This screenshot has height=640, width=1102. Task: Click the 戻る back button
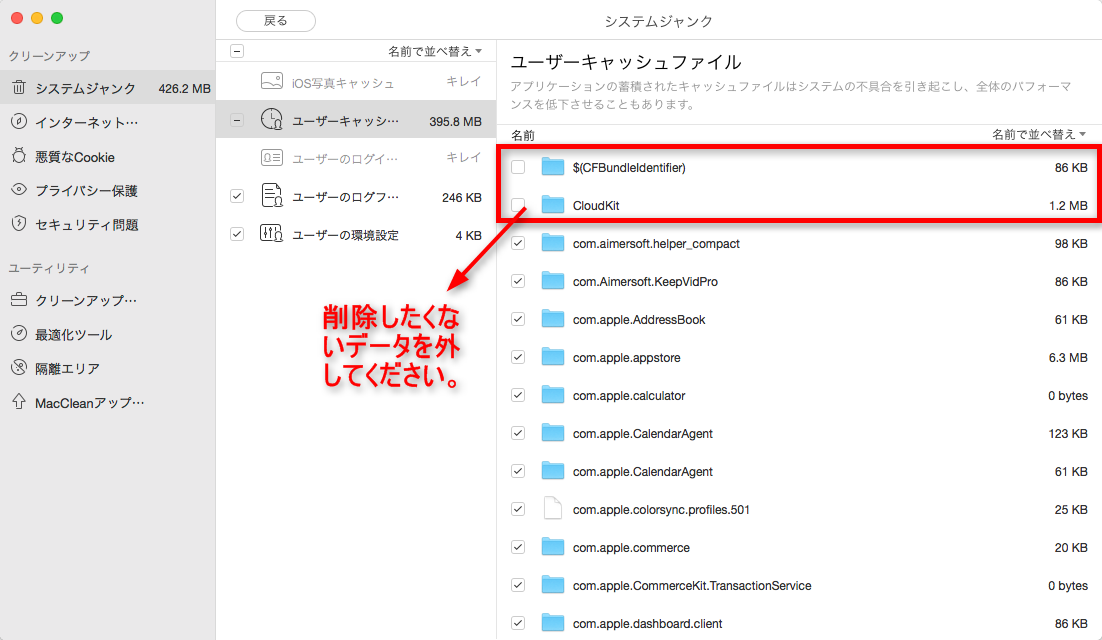[276, 21]
